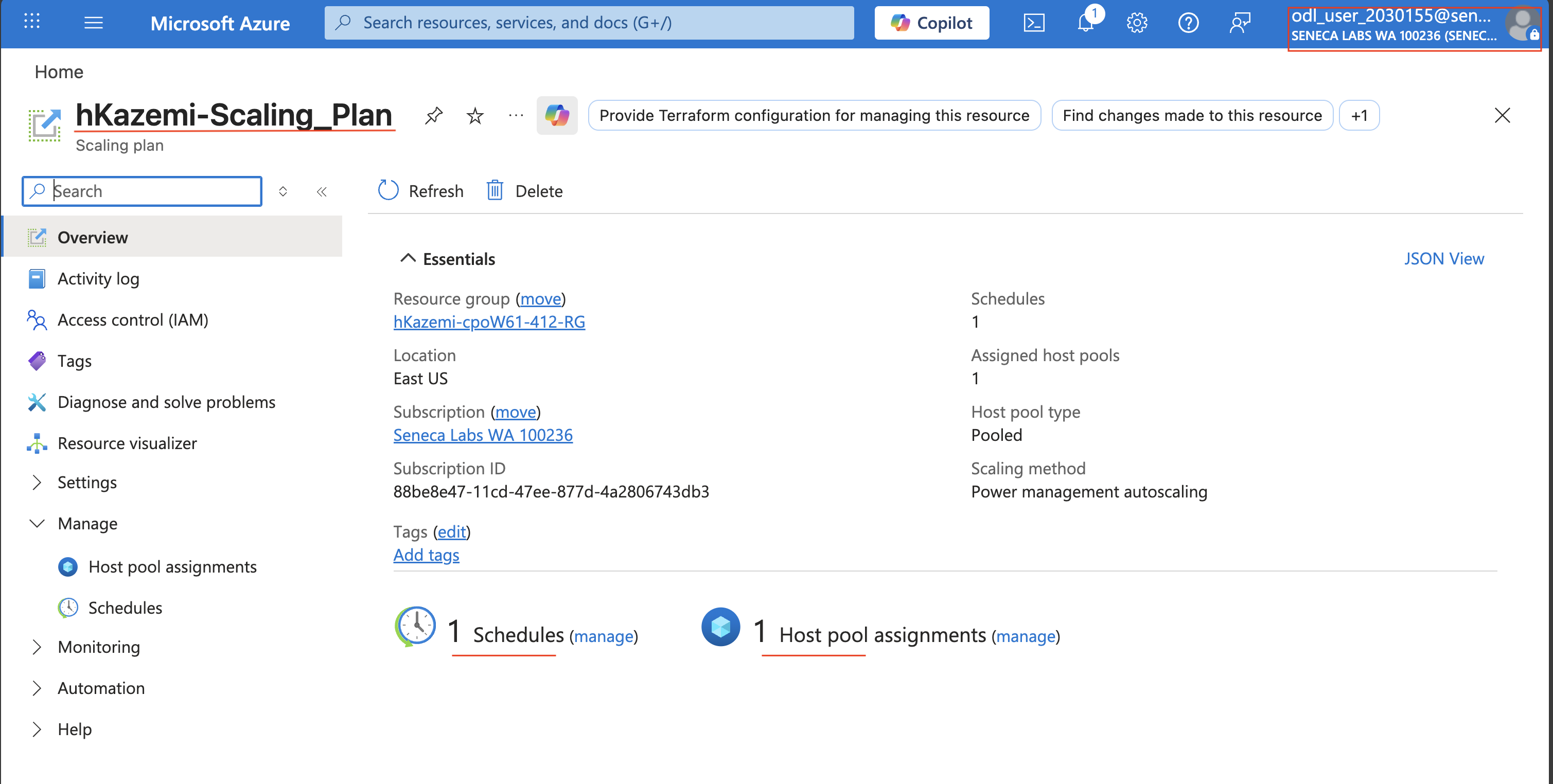Click the Delete trash icon
The width and height of the screenshot is (1553, 784).
pyautogui.click(x=495, y=190)
